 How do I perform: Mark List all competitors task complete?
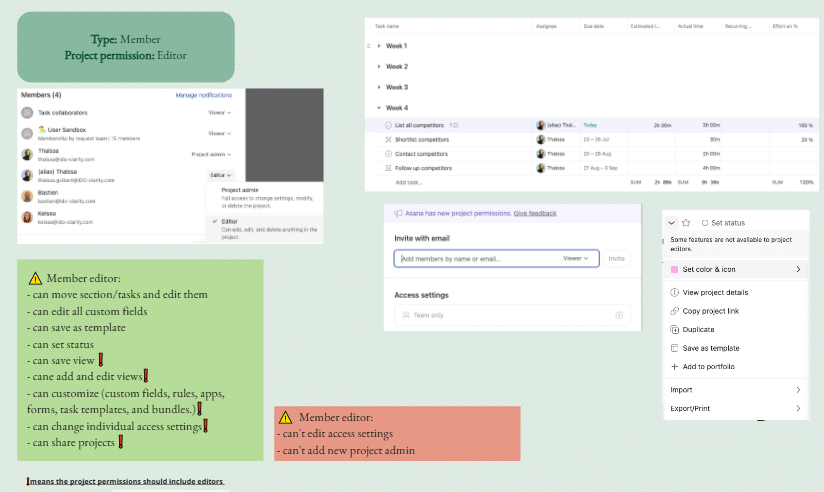[388, 125]
